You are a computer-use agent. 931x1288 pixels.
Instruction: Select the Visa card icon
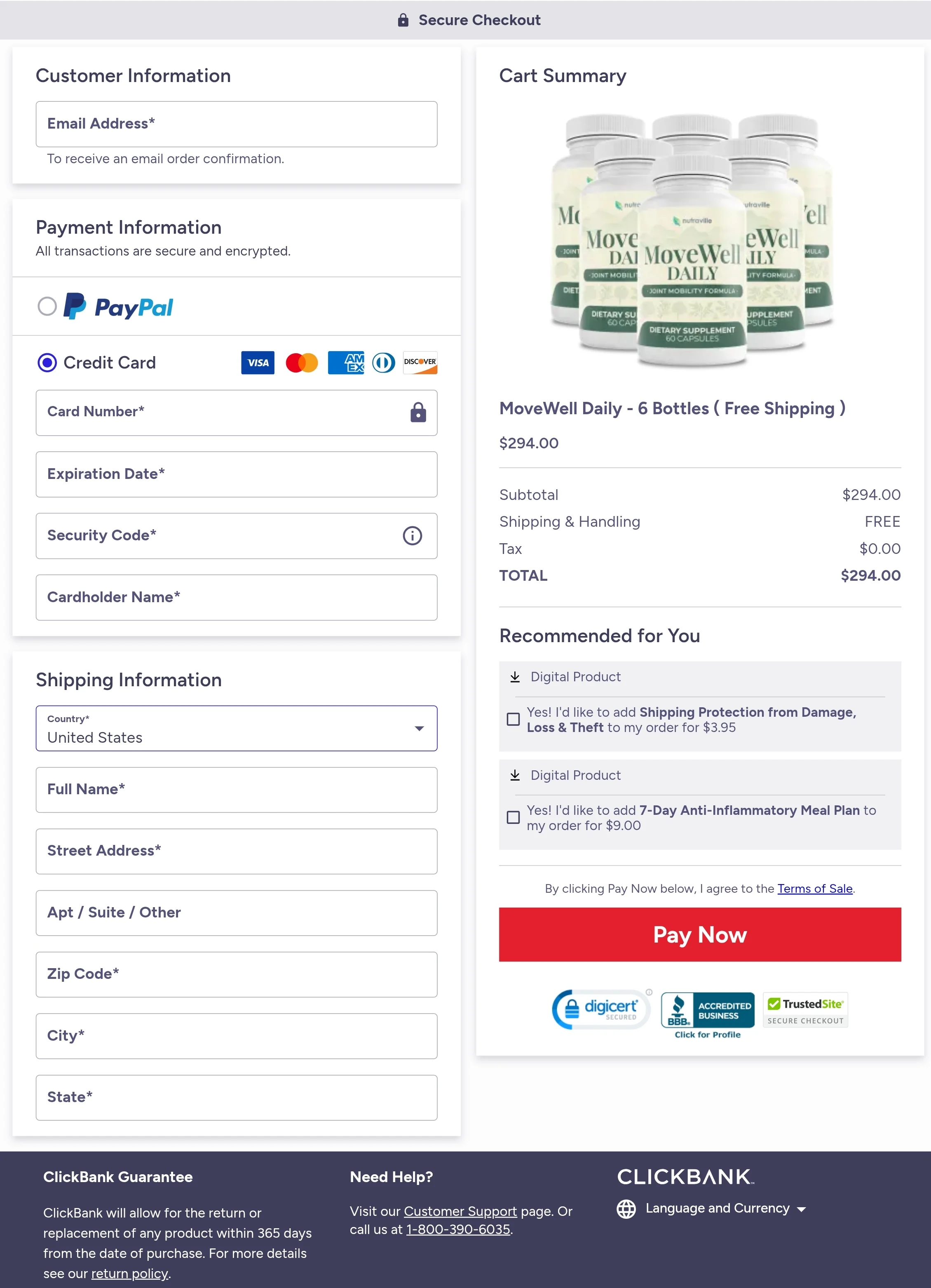click(257, 362)
